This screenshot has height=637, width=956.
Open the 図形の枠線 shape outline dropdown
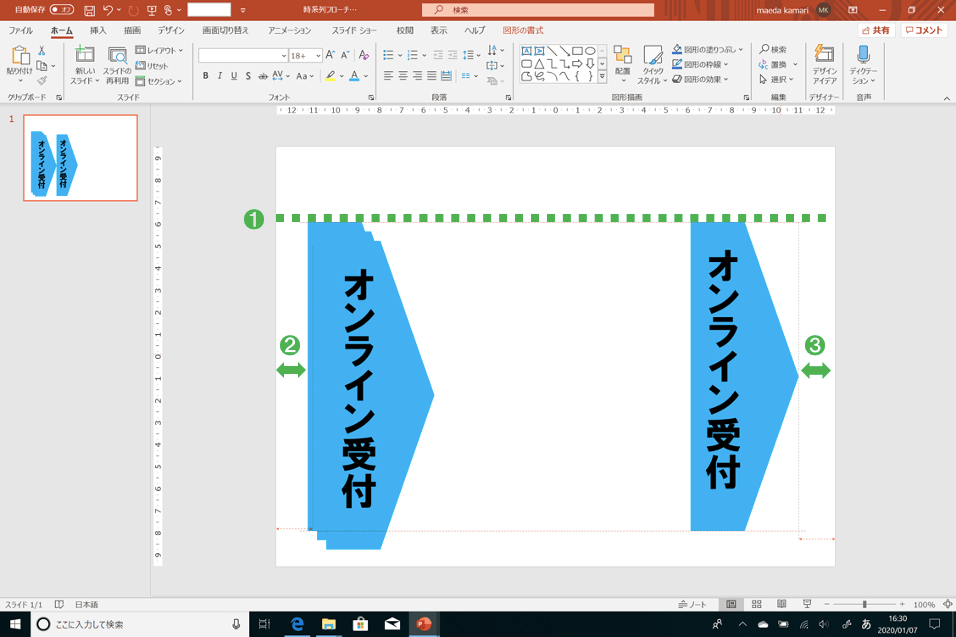click(700, 64)
